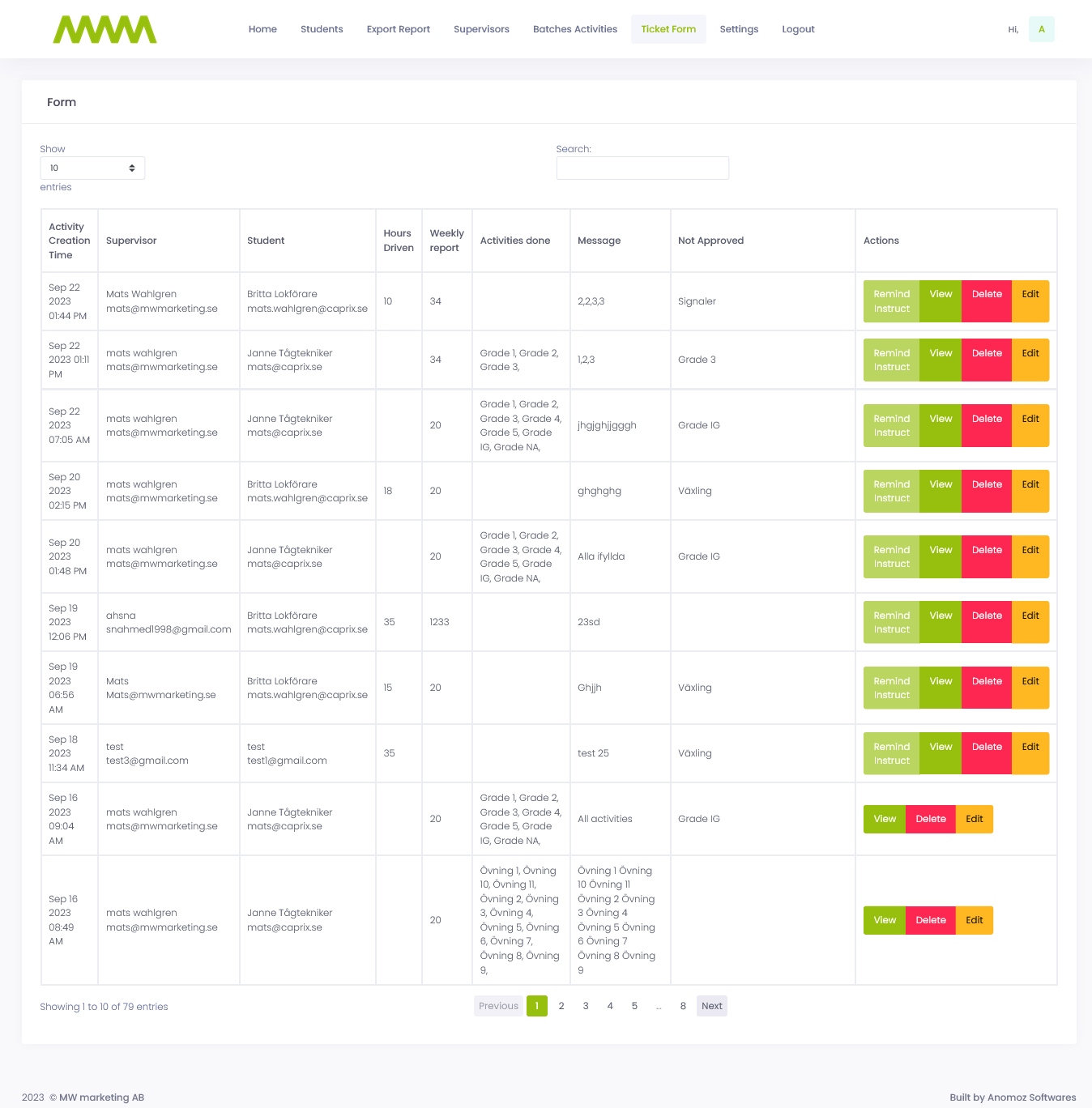1092x1108 pixels.
Task: Open the user avatar labeled A
Action: click(x=1041, y=29)
